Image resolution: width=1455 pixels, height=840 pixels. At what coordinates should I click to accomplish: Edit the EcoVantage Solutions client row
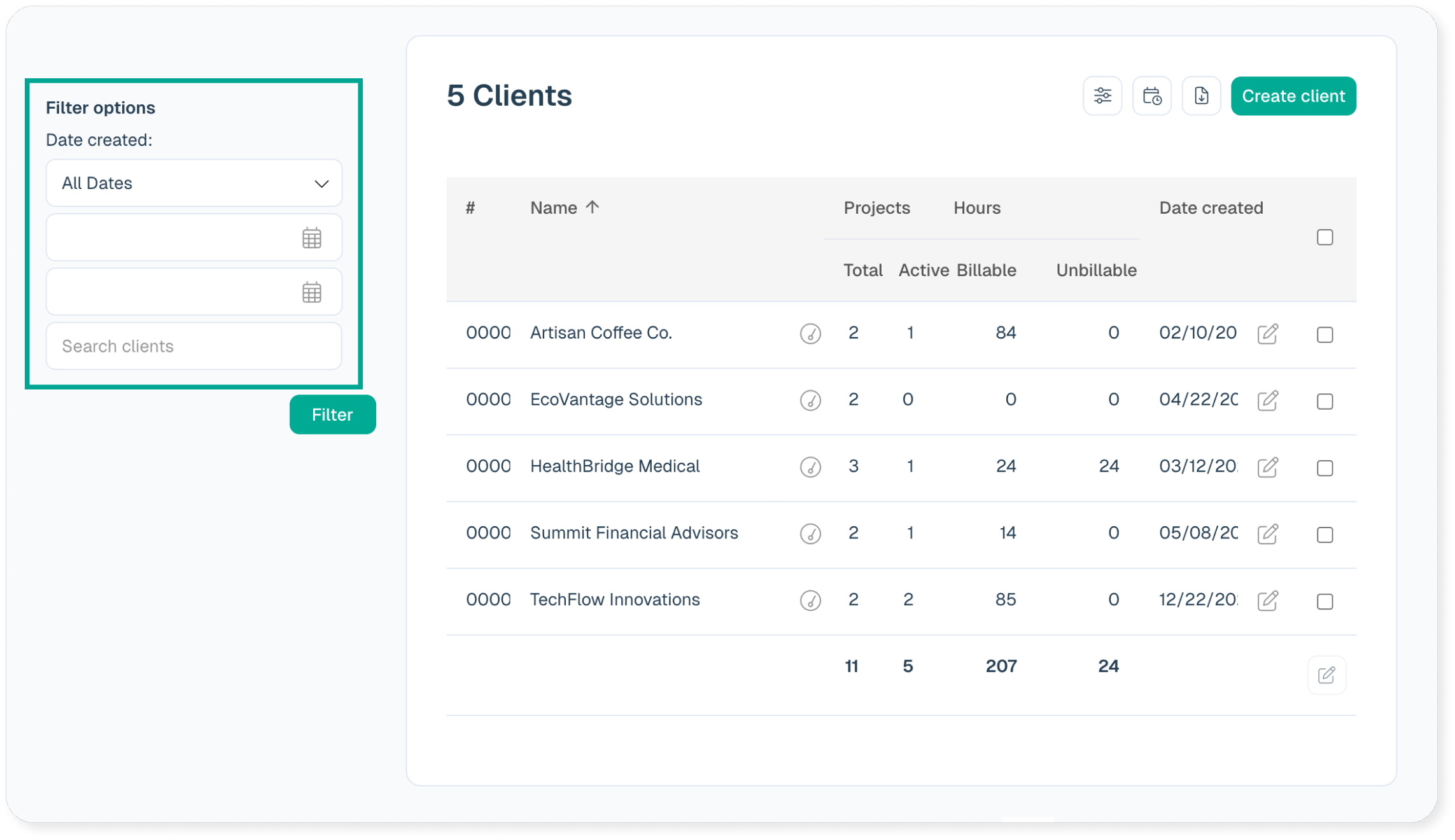[1267, 400]
